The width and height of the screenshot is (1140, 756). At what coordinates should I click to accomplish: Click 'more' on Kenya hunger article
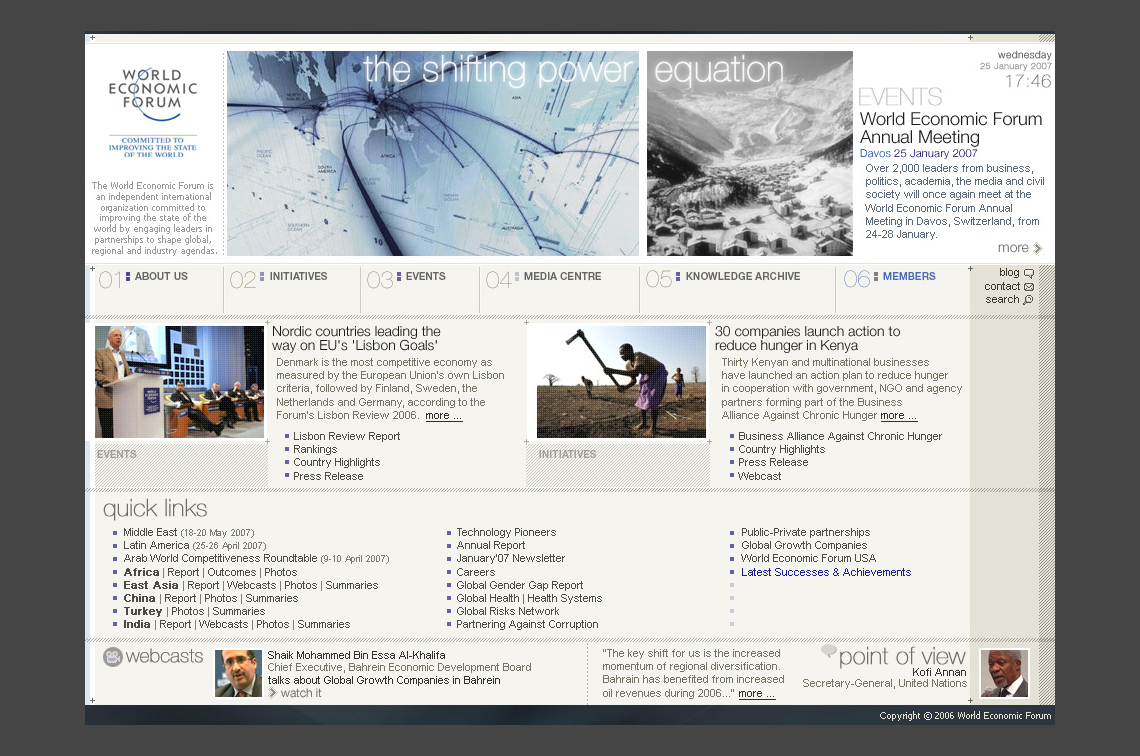[x=899, y=416]
